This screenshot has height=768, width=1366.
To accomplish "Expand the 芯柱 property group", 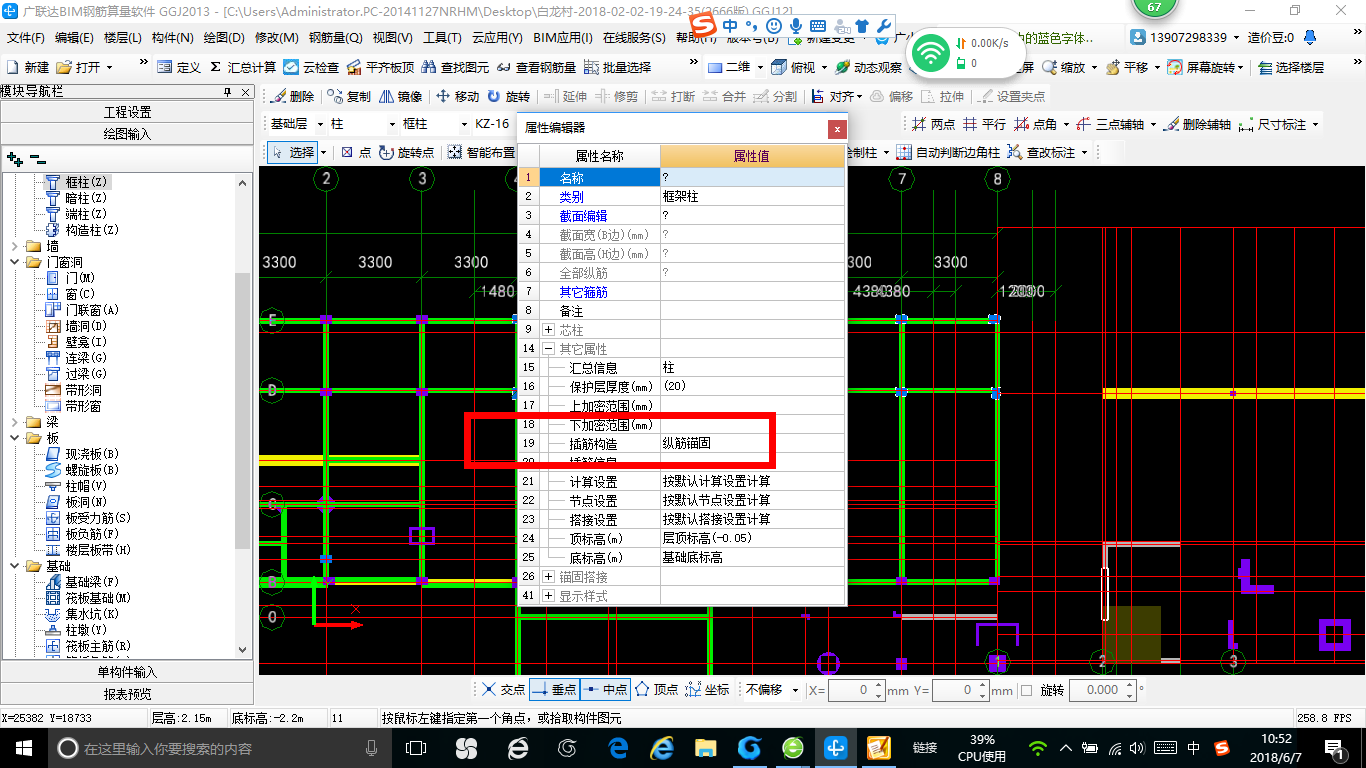I will [x=548, y=330].
